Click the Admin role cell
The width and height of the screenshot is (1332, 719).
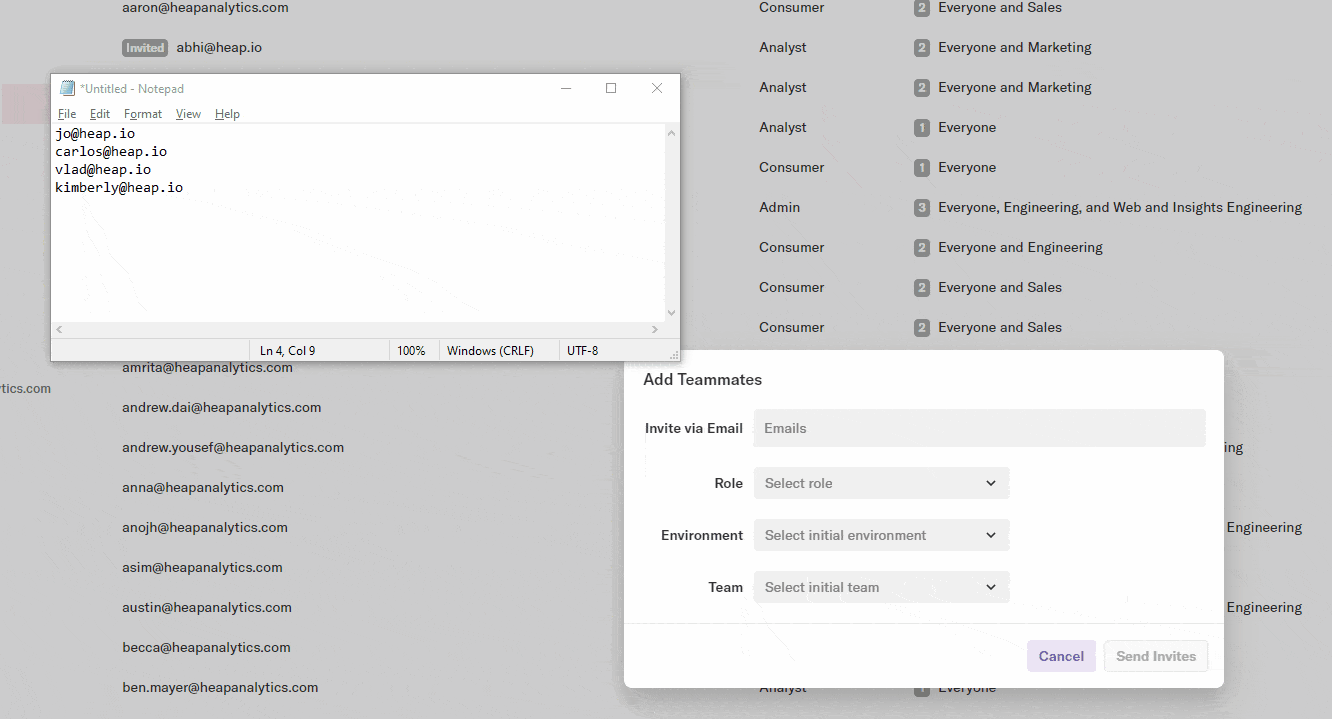(x=780, y=207)
